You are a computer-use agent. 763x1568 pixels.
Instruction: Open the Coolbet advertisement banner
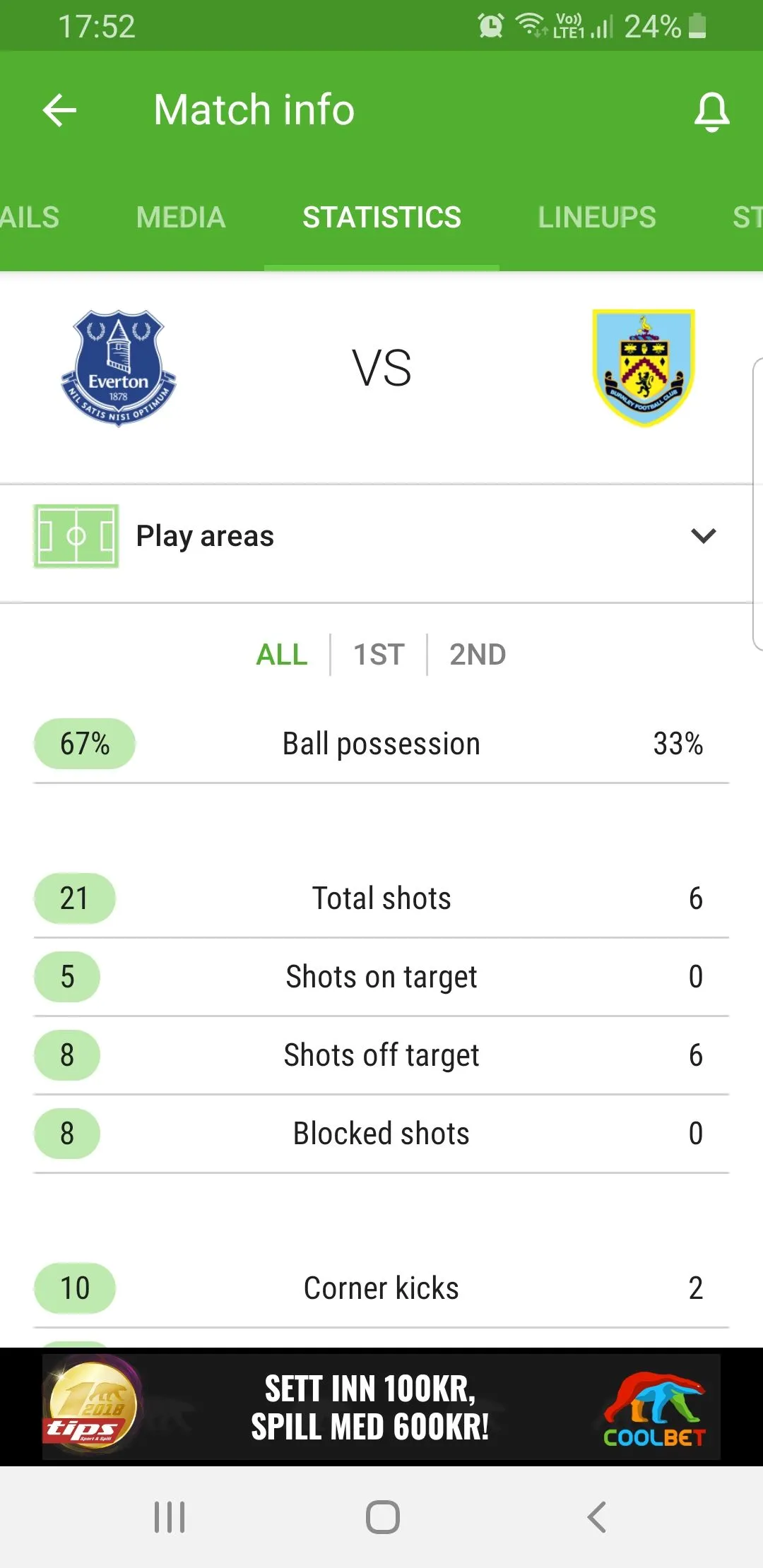pyautogui.click(x=381, y=1407)
